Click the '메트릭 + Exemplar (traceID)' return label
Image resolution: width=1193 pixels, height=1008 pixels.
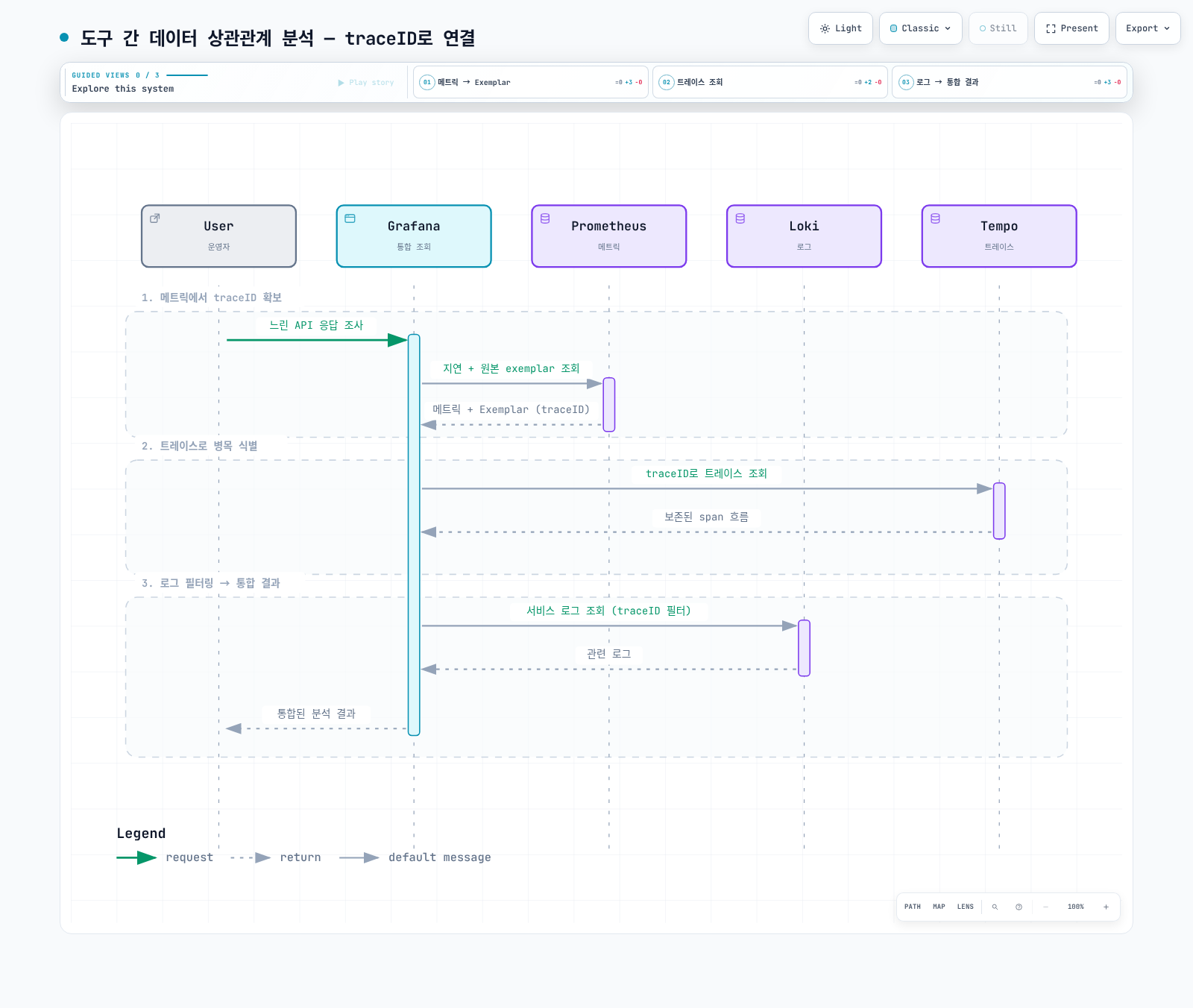pos(511,409)
